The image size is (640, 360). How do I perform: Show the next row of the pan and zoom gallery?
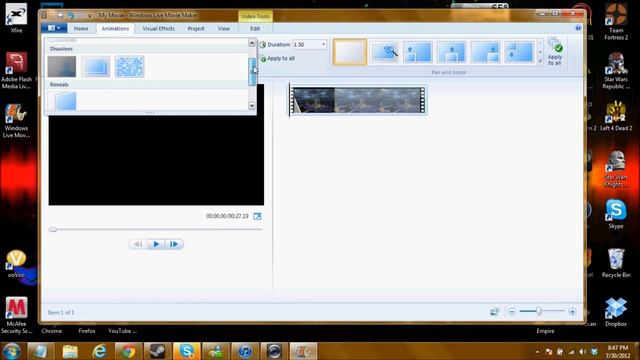(x=540, y=52)
